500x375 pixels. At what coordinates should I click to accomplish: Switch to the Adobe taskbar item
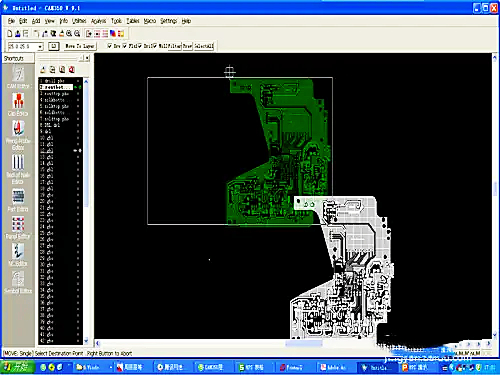[x=336, y=367]
